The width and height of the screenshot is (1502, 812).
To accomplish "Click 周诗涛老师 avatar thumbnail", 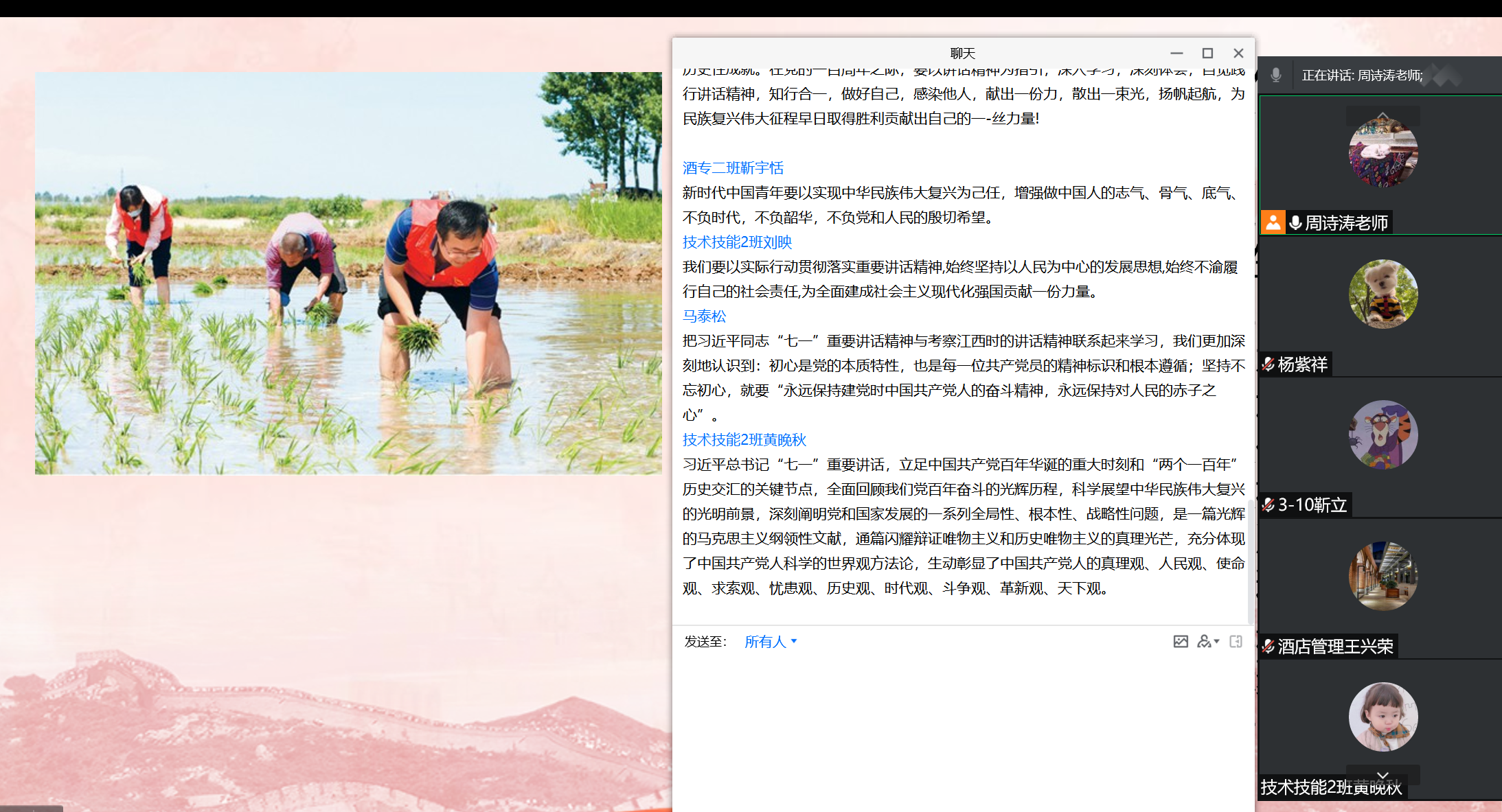I will (1382, 154).
